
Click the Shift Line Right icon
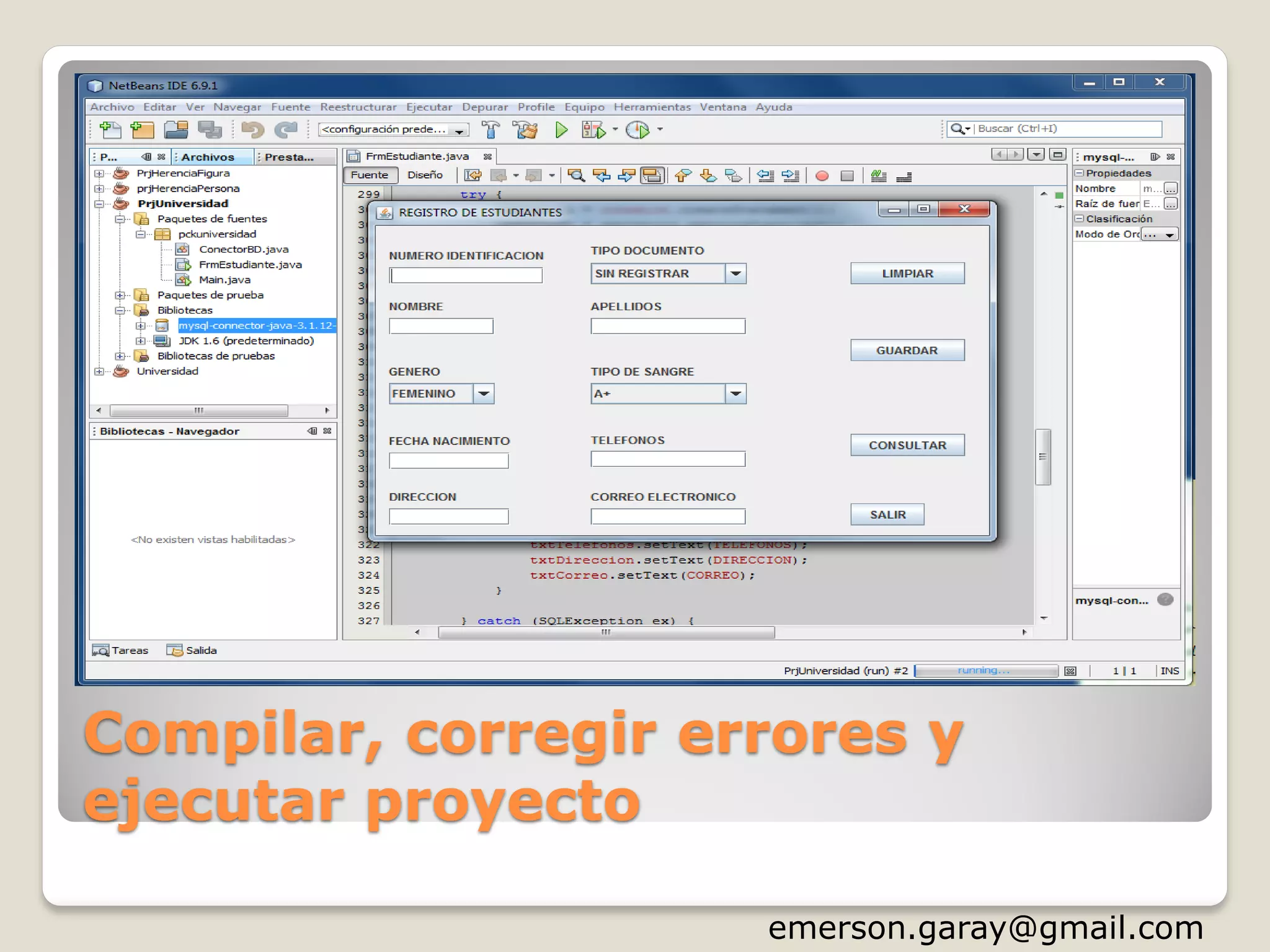pos(791,175)
